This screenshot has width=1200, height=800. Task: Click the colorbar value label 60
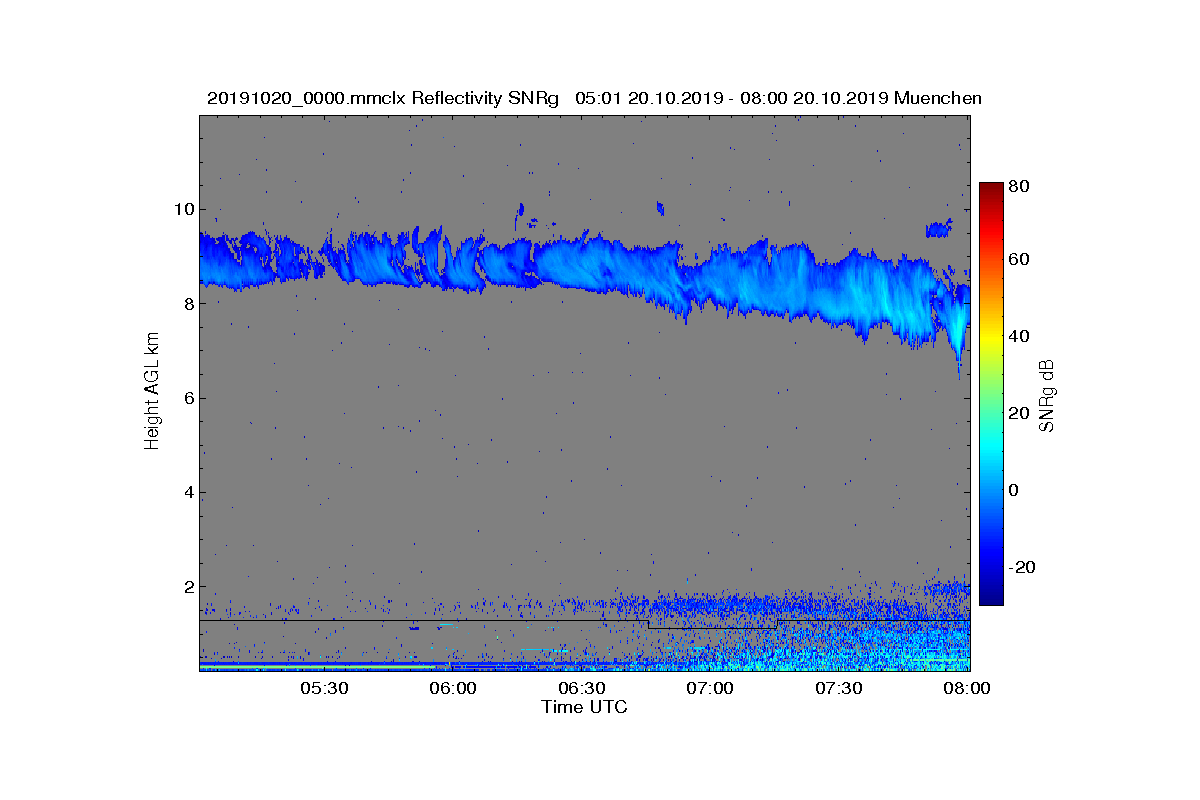[1020, 260]
